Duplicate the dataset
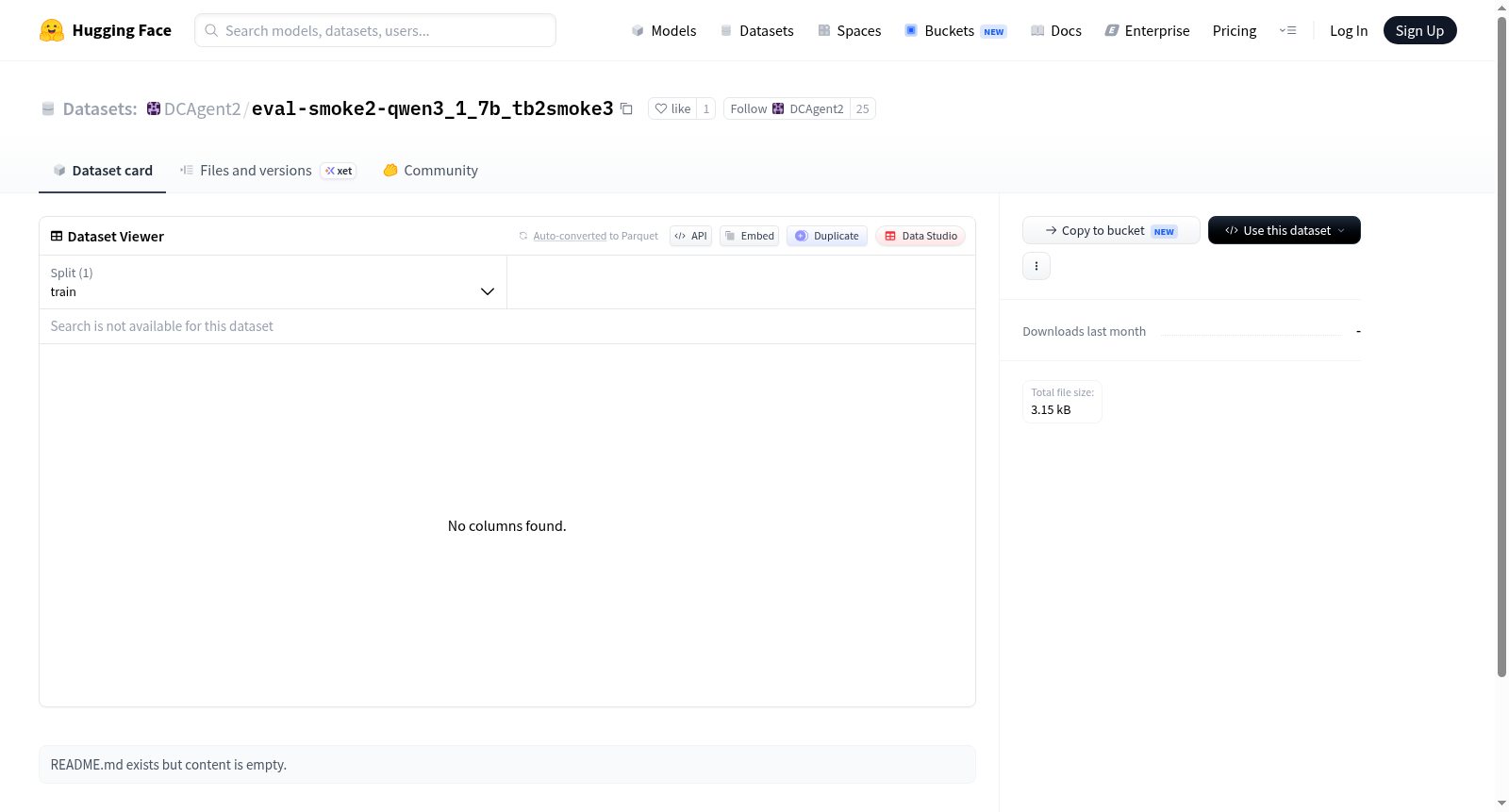Image resolution: width=1509 pixels, height=812 pixels. [826, 236]
